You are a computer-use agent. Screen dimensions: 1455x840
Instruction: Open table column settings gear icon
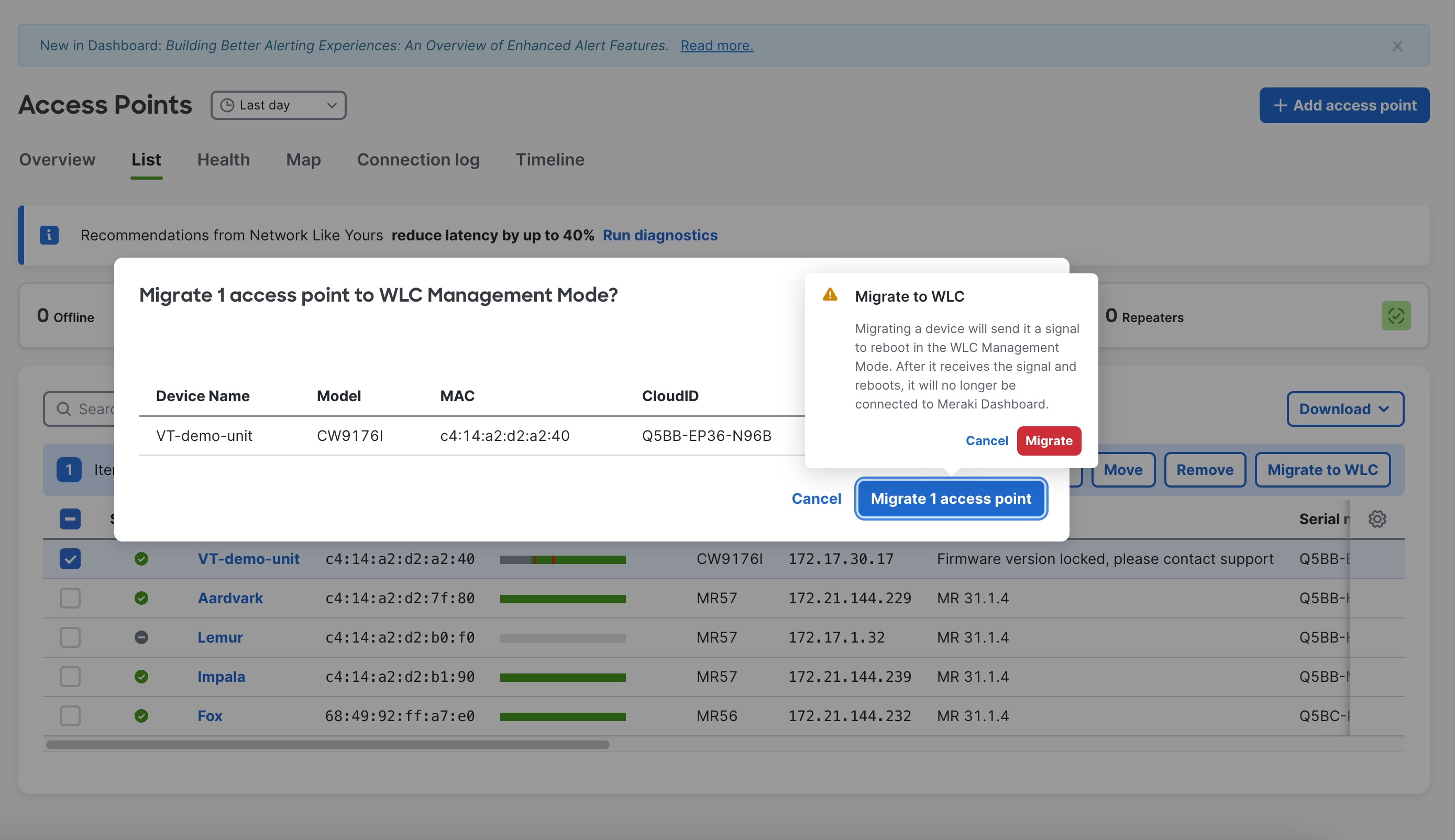1377,518
